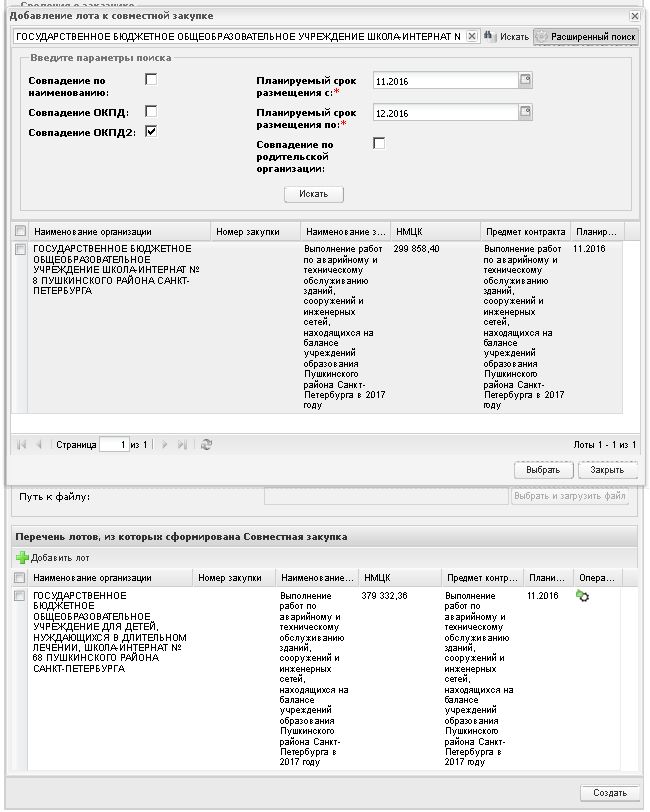Screen dimensions: 650x812
Task: Click the Опера… column header
Action: 598,577
